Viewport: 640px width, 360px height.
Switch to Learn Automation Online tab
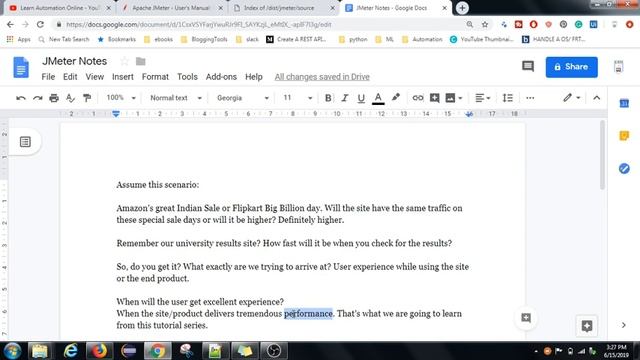point(60,8)
